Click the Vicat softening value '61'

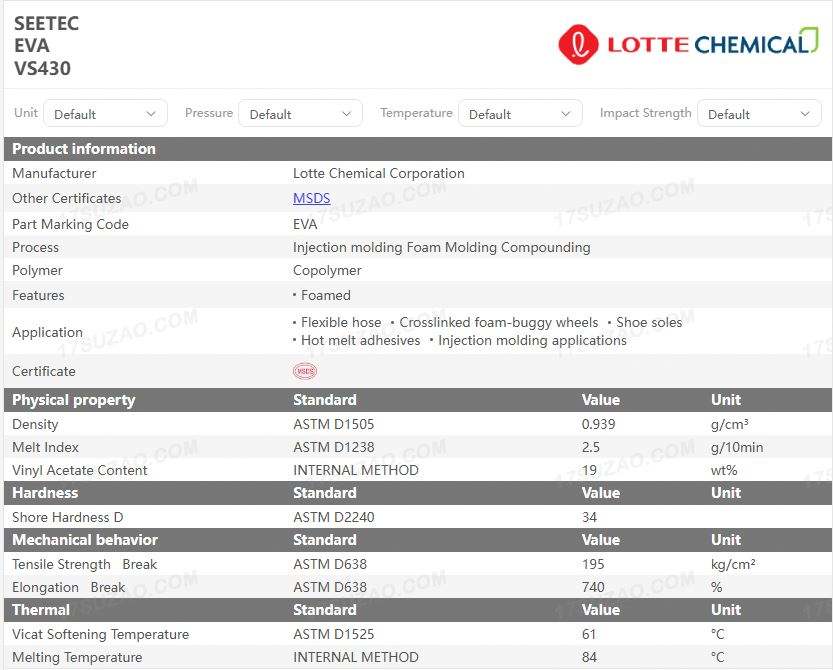[x=589, y=634]
